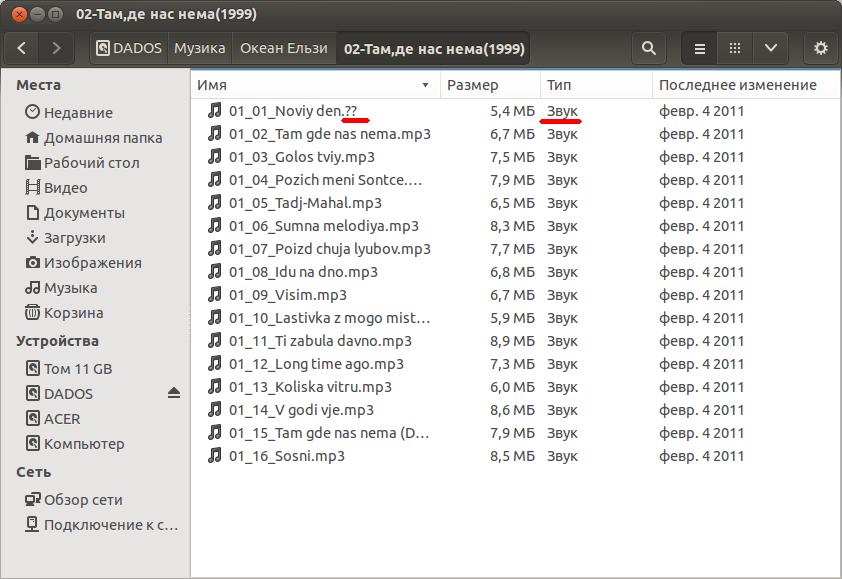
Task: Click the music note icon of 01_16_Sosni.mp3
Action: [x=214, y=456]
